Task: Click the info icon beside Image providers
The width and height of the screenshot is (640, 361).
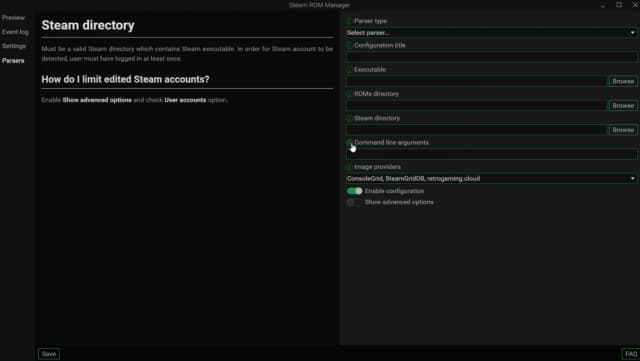Action: (x=349, y=167)
